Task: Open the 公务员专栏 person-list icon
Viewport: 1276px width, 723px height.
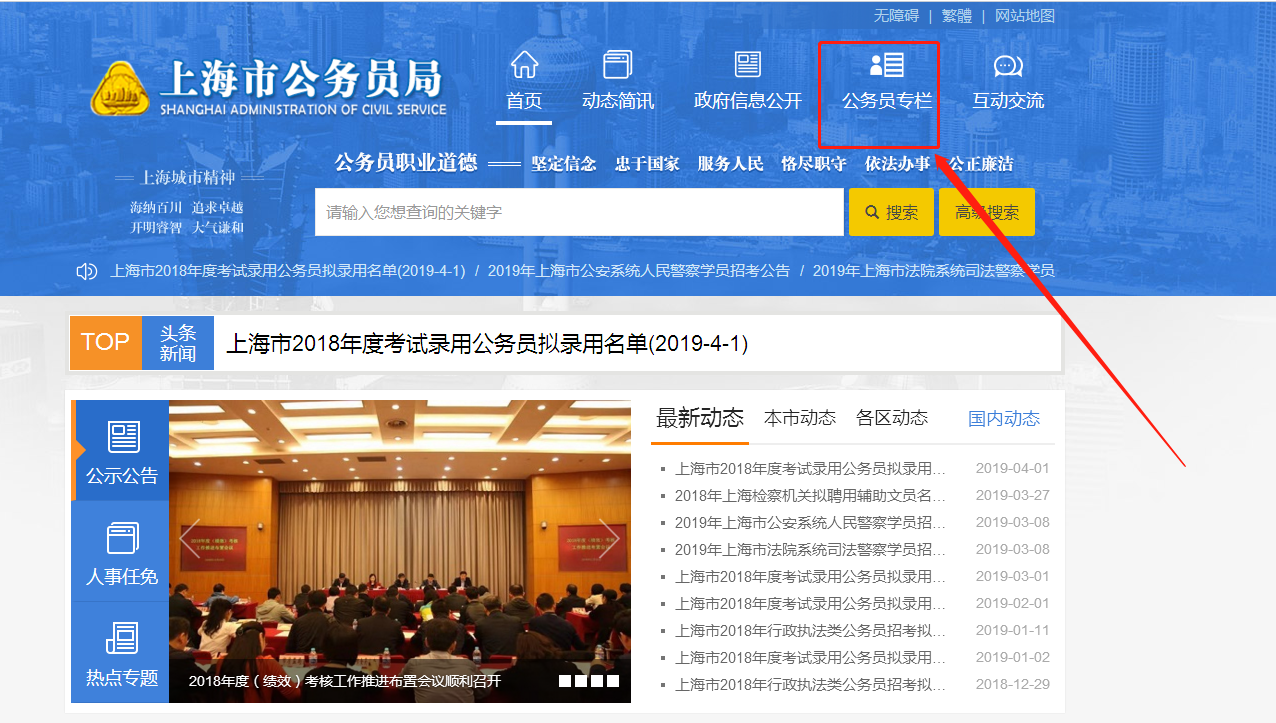Action: point(887,65)
